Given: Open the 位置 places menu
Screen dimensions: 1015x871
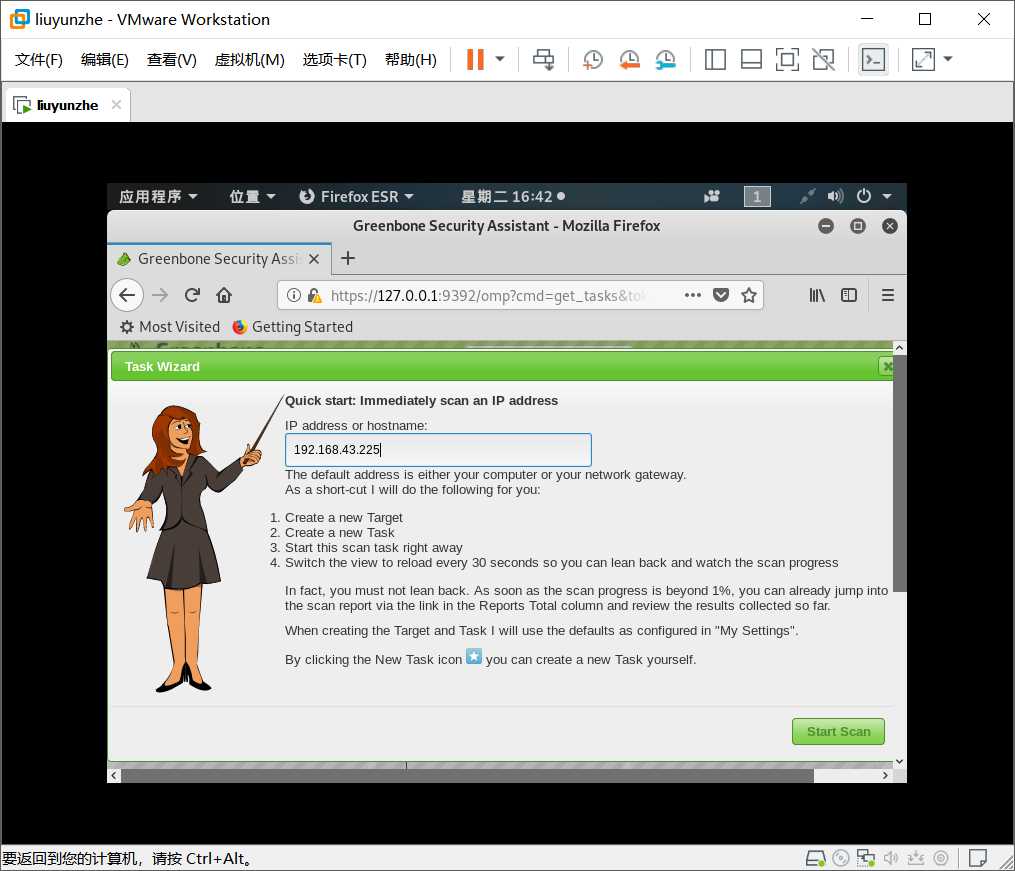Looking at the screenshot, I should [252, 197].
